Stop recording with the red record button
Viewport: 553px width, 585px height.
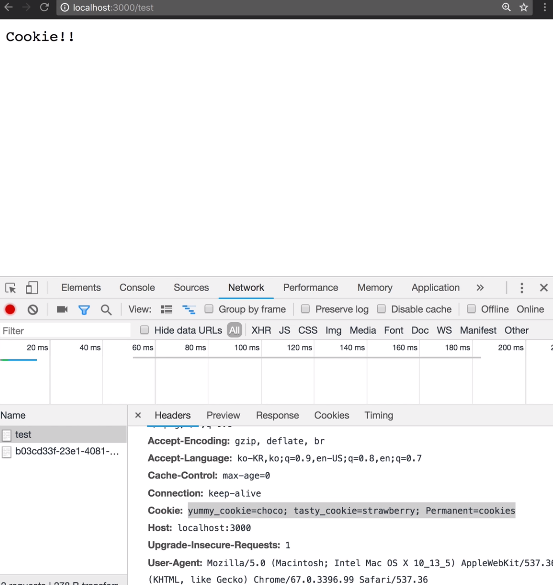pyautogui.click(x=10, y=309)
